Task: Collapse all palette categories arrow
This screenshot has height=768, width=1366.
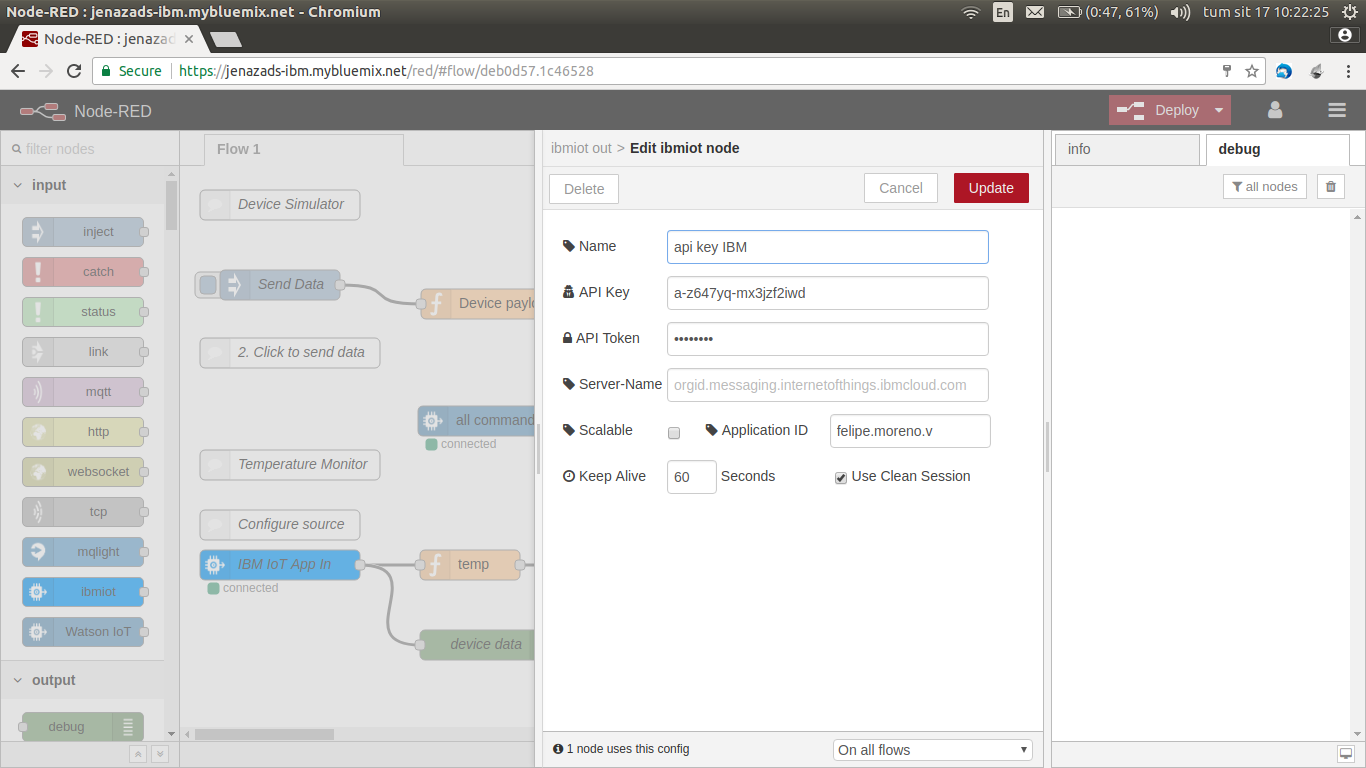Action: 138,754
